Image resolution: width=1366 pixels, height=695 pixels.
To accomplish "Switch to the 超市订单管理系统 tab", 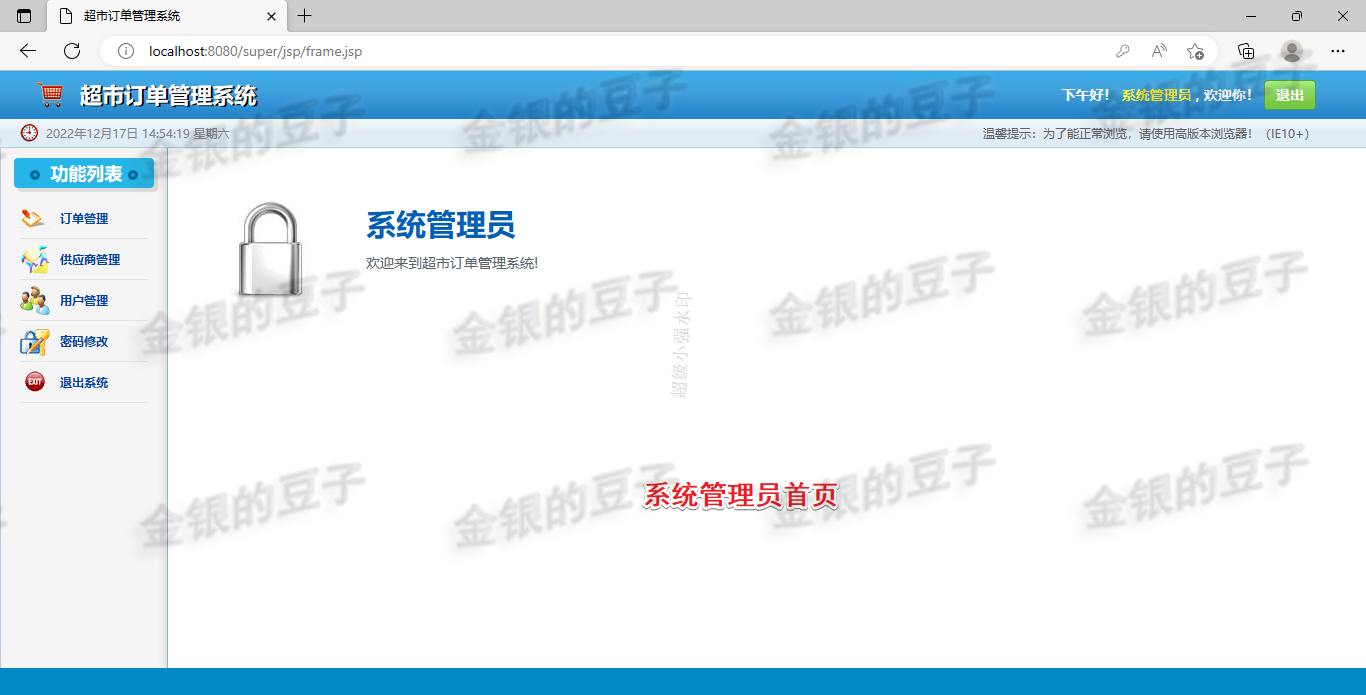I will coord(150,16).
